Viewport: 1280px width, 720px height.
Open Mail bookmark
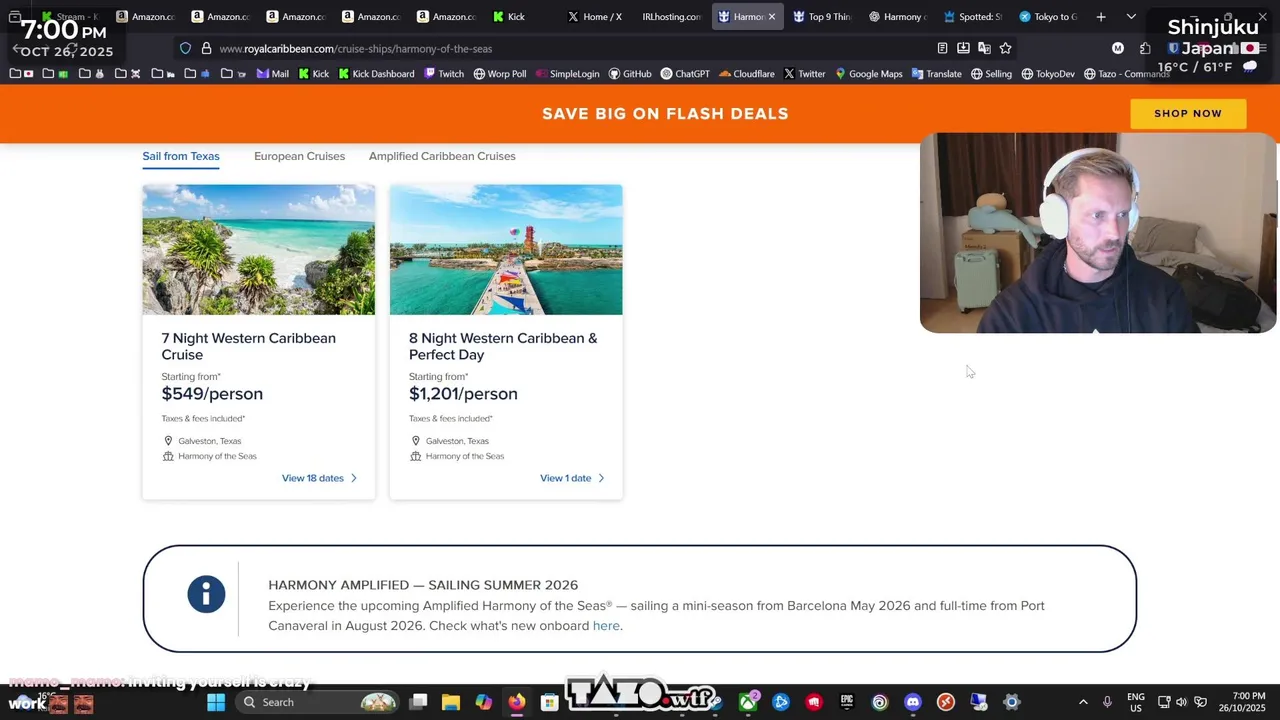[272, 74]
